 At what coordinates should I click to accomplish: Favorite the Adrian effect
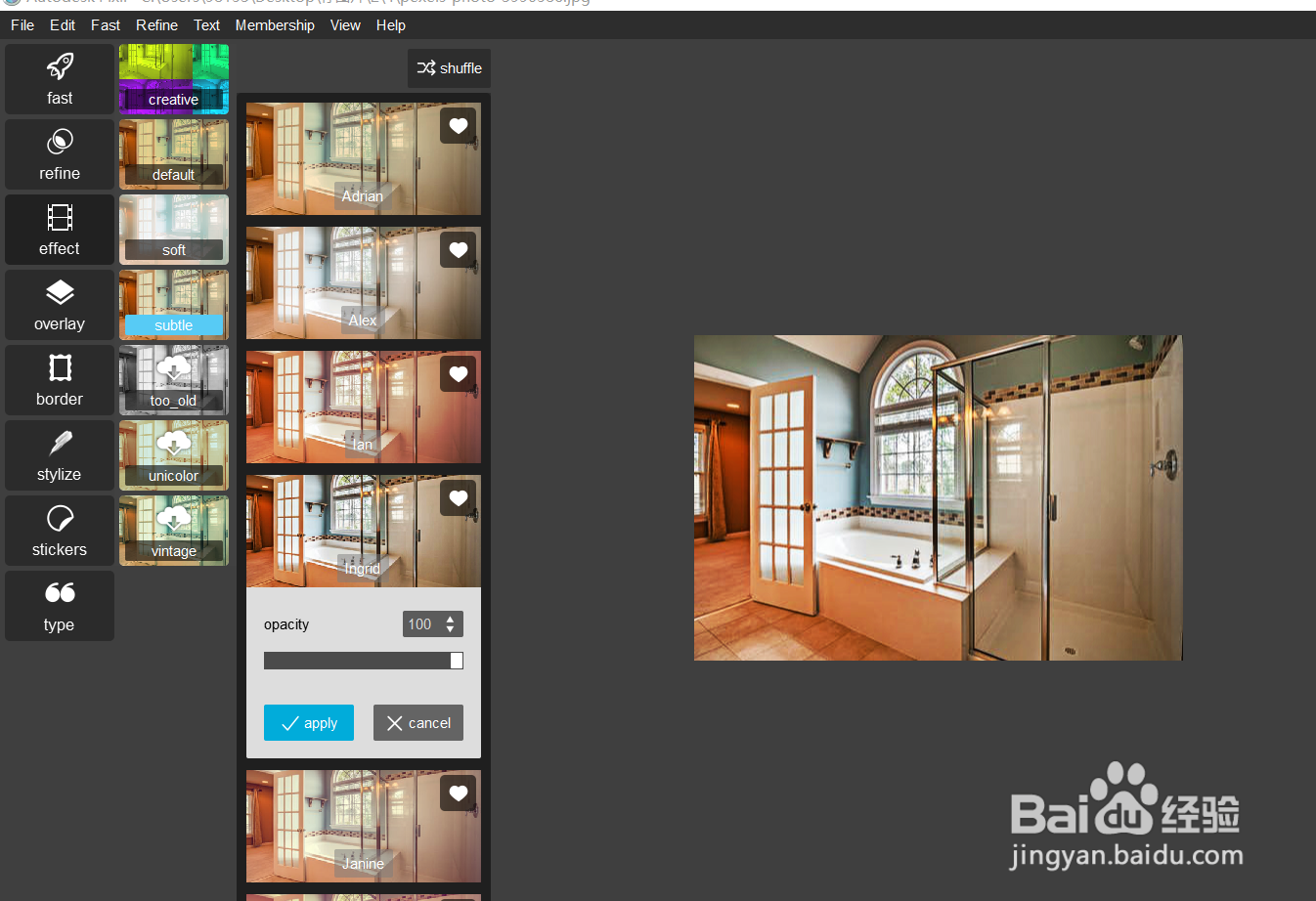point(459,126)
